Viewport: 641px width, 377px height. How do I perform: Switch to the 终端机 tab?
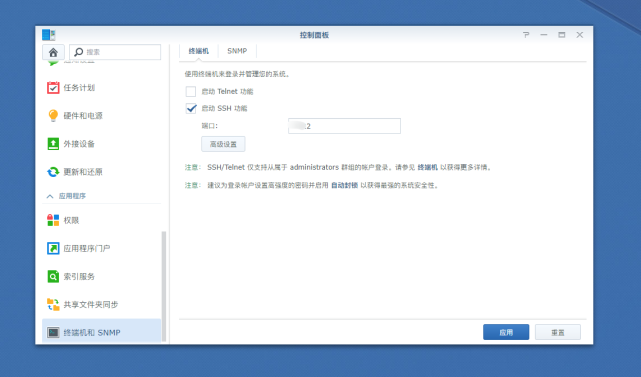click(x=199, y=51)
